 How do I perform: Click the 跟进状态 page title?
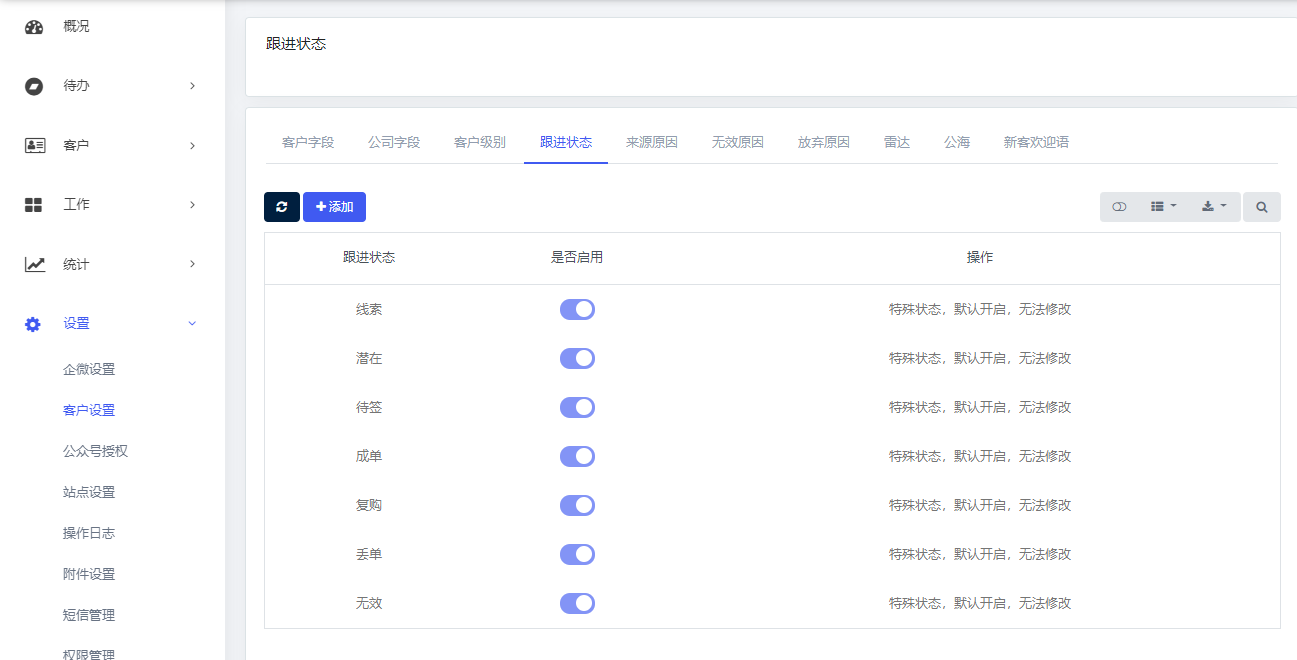click(296, 44)
